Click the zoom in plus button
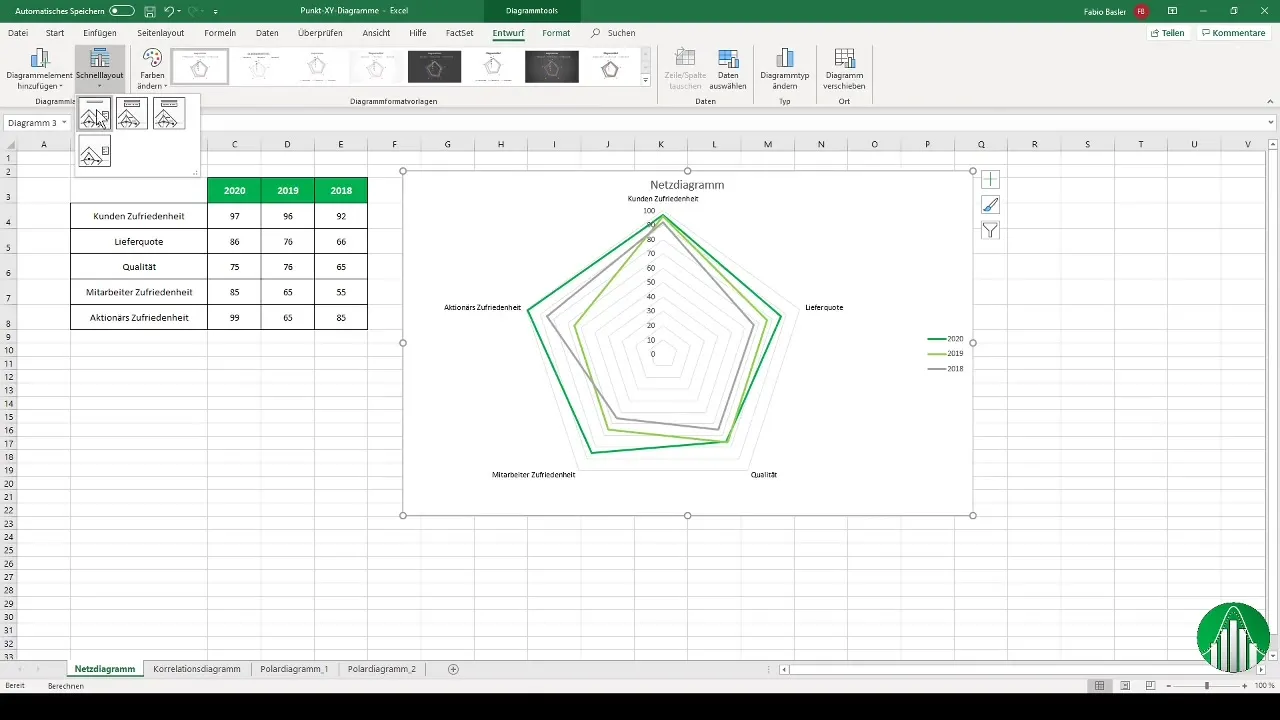The image size is (1280, 720). pos(1245,686)
